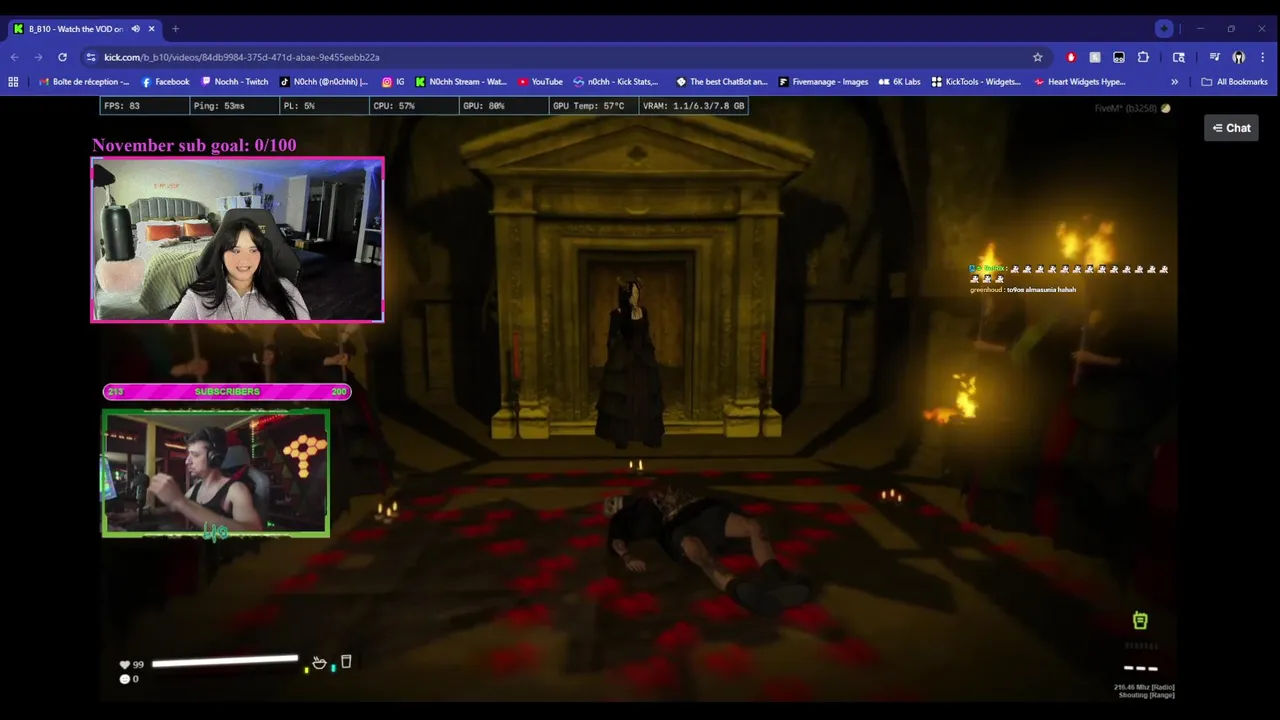Open the n0chh - Kick Stats bookmark
The image size is (1280, 720).
click(616, 82)
